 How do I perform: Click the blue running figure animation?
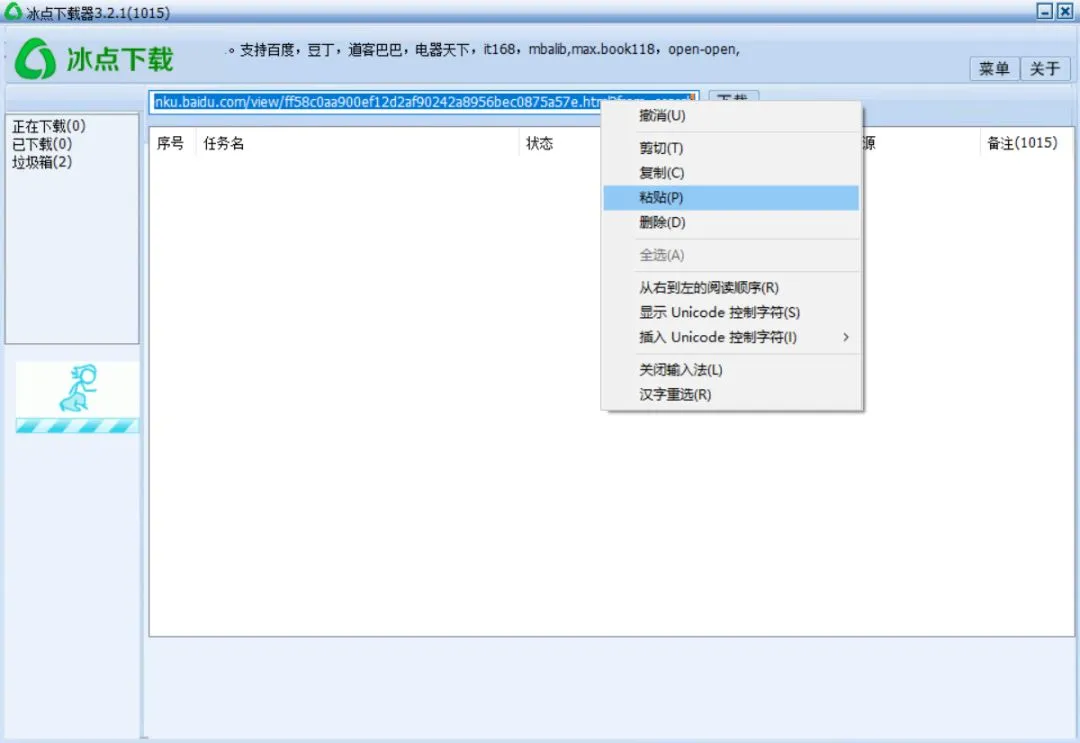pos(79,388)
